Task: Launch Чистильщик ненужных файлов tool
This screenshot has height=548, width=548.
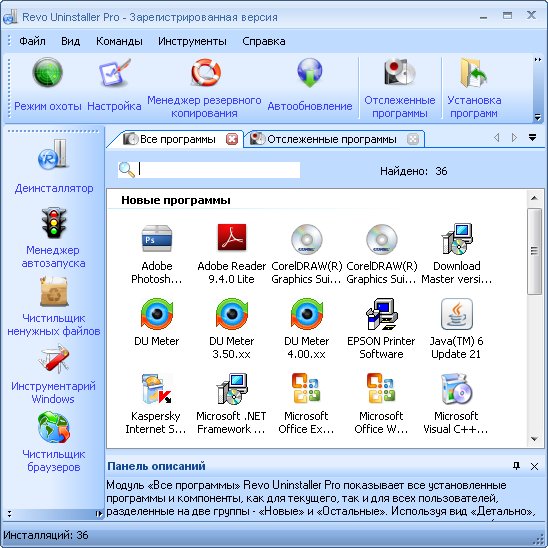Action: [53, 306]
